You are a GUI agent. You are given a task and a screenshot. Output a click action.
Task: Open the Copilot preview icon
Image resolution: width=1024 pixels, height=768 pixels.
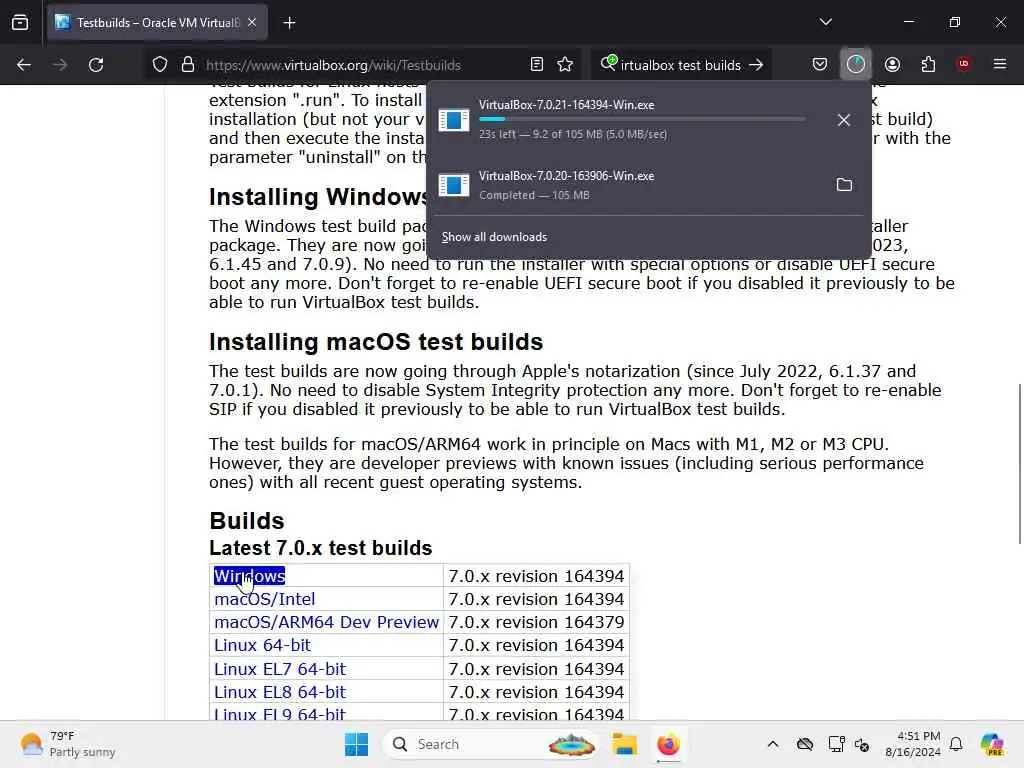[x=992, y=744]
